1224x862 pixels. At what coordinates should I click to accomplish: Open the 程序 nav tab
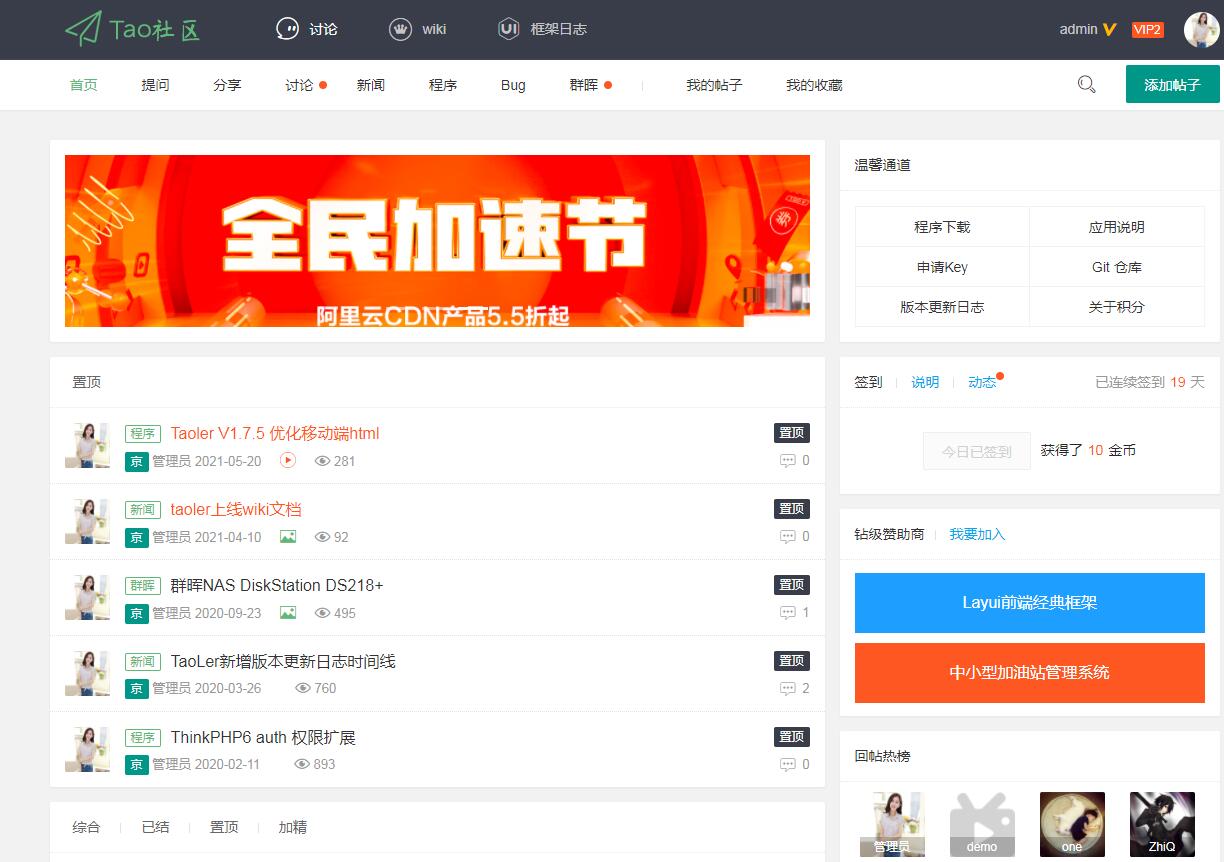click(443, 85)
